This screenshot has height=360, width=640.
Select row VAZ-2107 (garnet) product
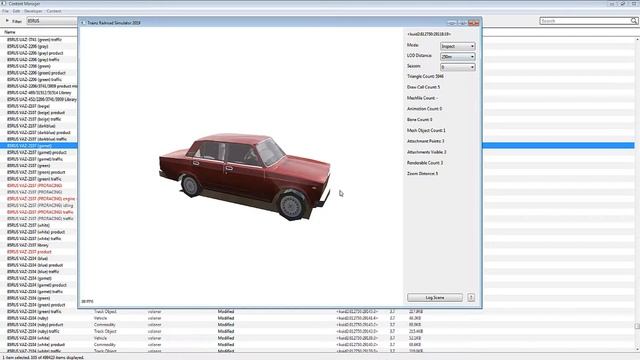coord(37,152)
